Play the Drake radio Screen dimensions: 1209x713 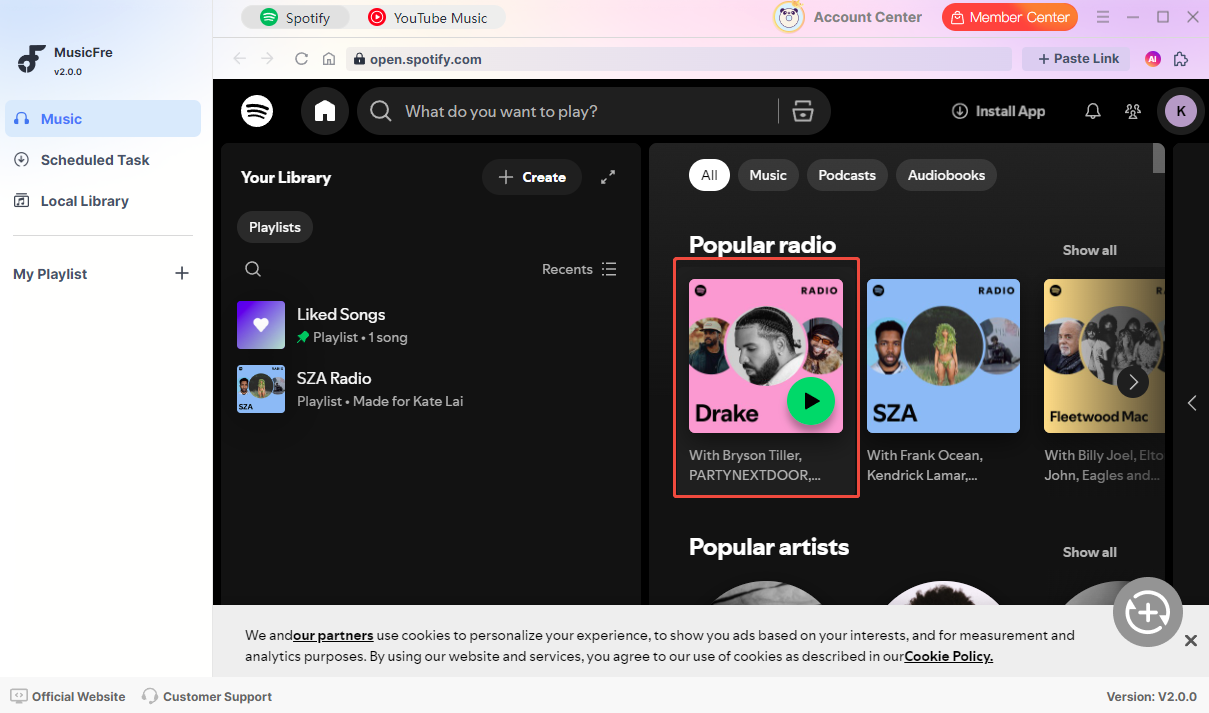(x=811, y=401)
